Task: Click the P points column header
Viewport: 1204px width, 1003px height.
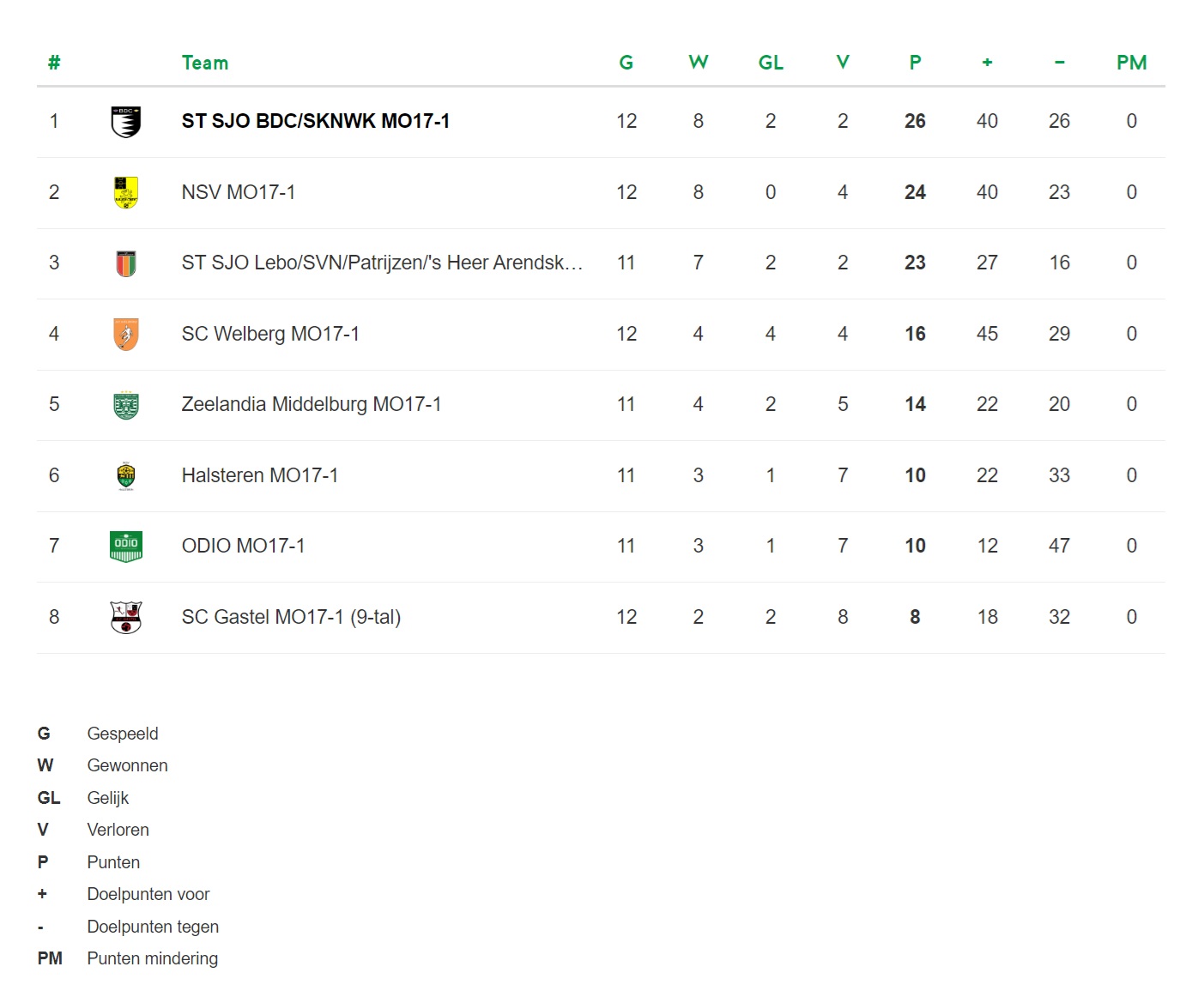Action: (x=915, y=63)
